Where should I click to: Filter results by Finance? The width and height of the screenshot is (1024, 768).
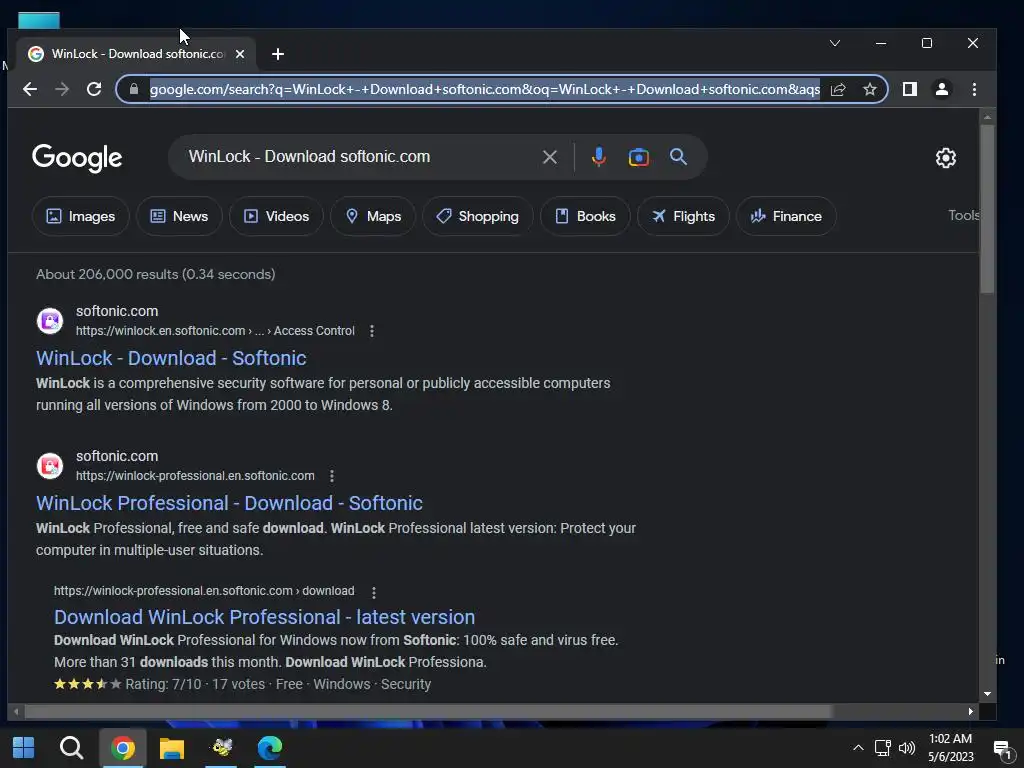point(786,216)
